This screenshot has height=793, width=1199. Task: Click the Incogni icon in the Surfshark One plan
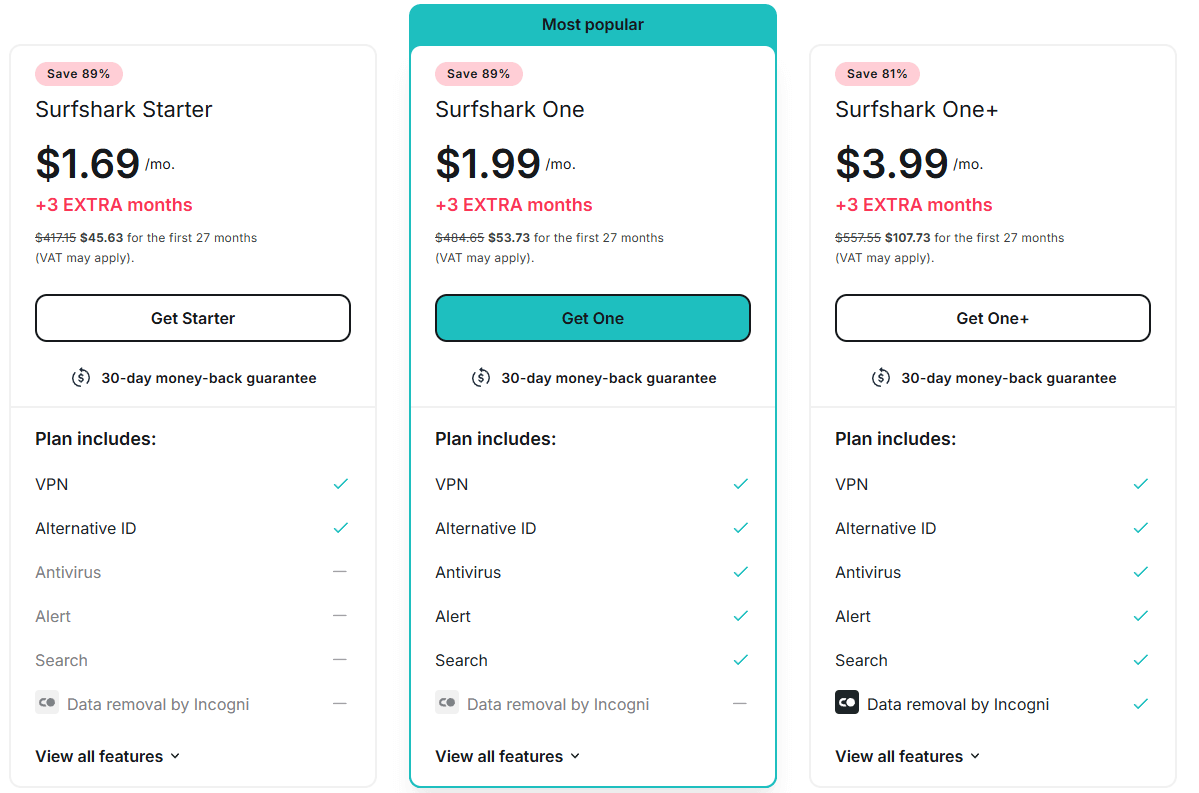pyautogui.click(x=447, y=702)
